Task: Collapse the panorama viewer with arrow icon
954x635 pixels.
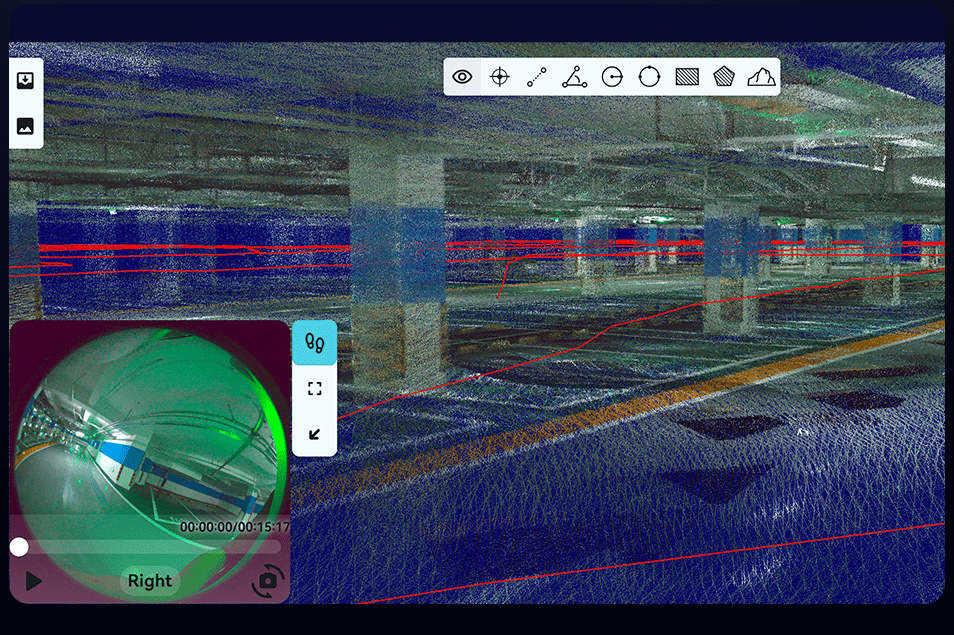Action: point(314,433)
